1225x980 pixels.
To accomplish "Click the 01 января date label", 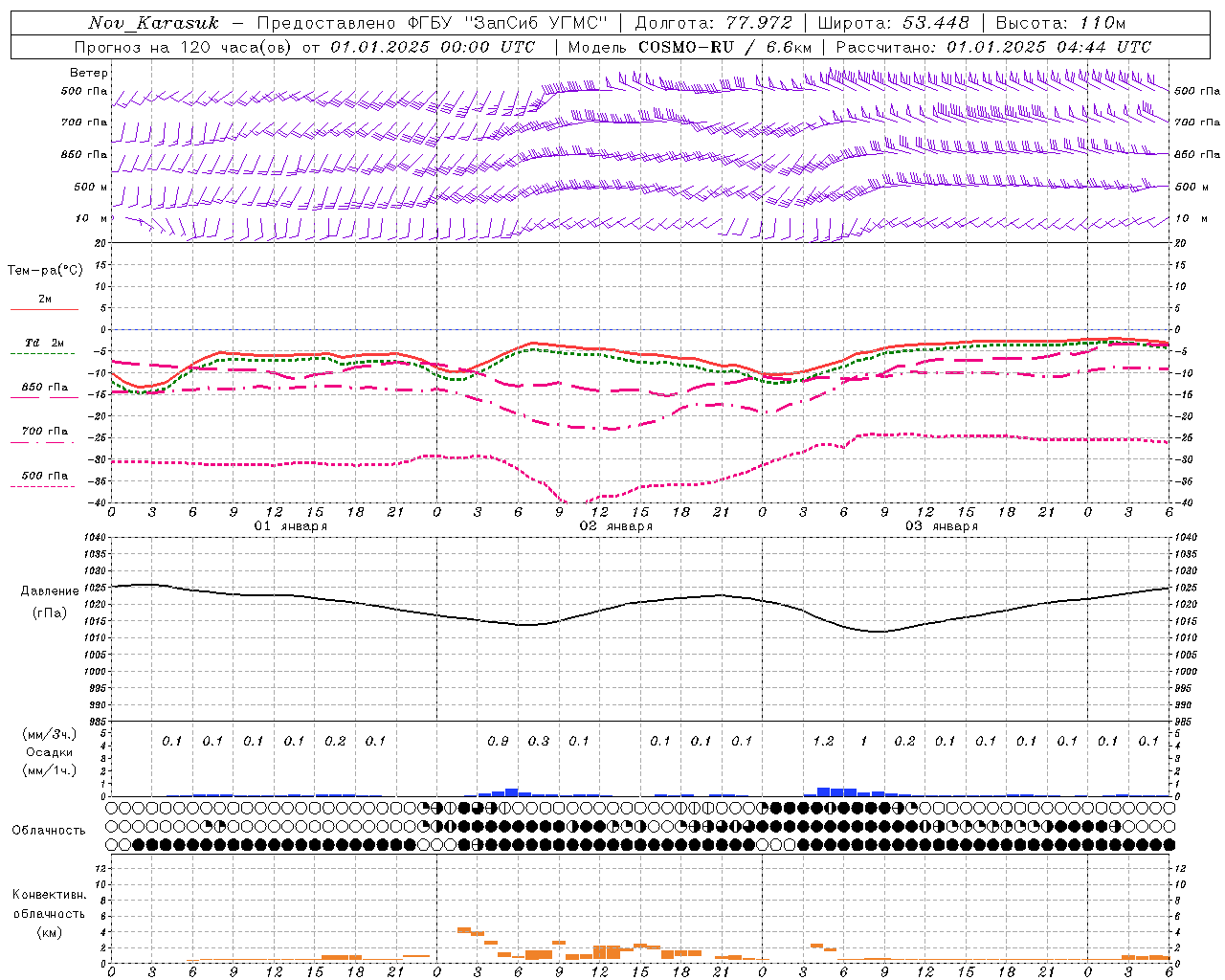I will click(x=291, y=526).
